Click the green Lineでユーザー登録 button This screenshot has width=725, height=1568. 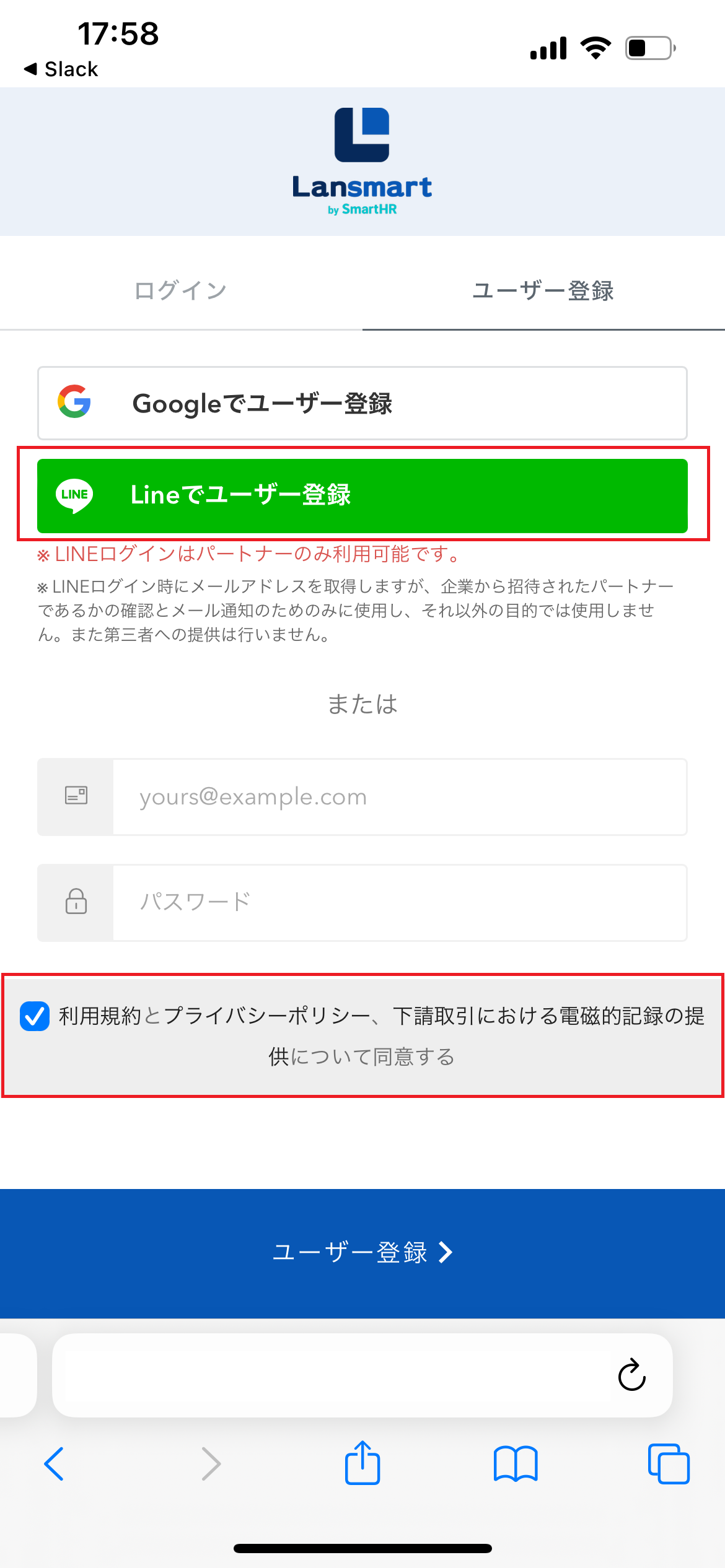coord(362,495)
